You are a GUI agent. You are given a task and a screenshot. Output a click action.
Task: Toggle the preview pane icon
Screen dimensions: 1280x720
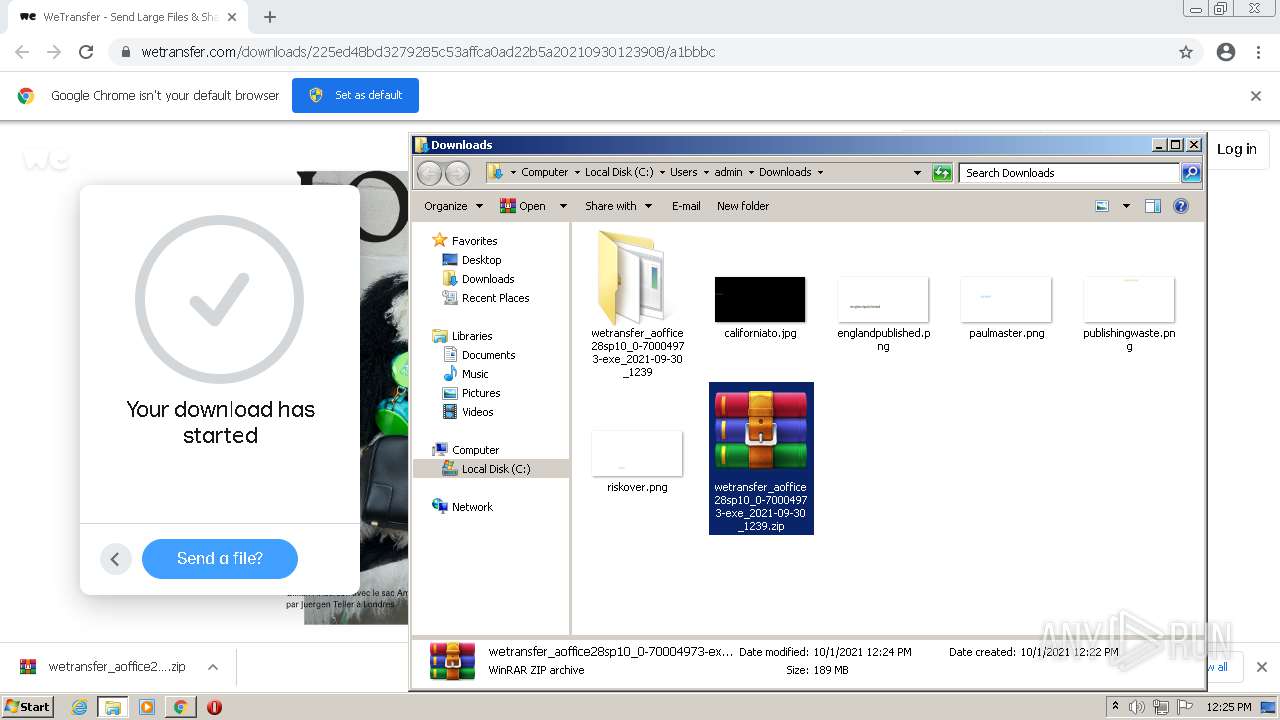(1153, 206)
